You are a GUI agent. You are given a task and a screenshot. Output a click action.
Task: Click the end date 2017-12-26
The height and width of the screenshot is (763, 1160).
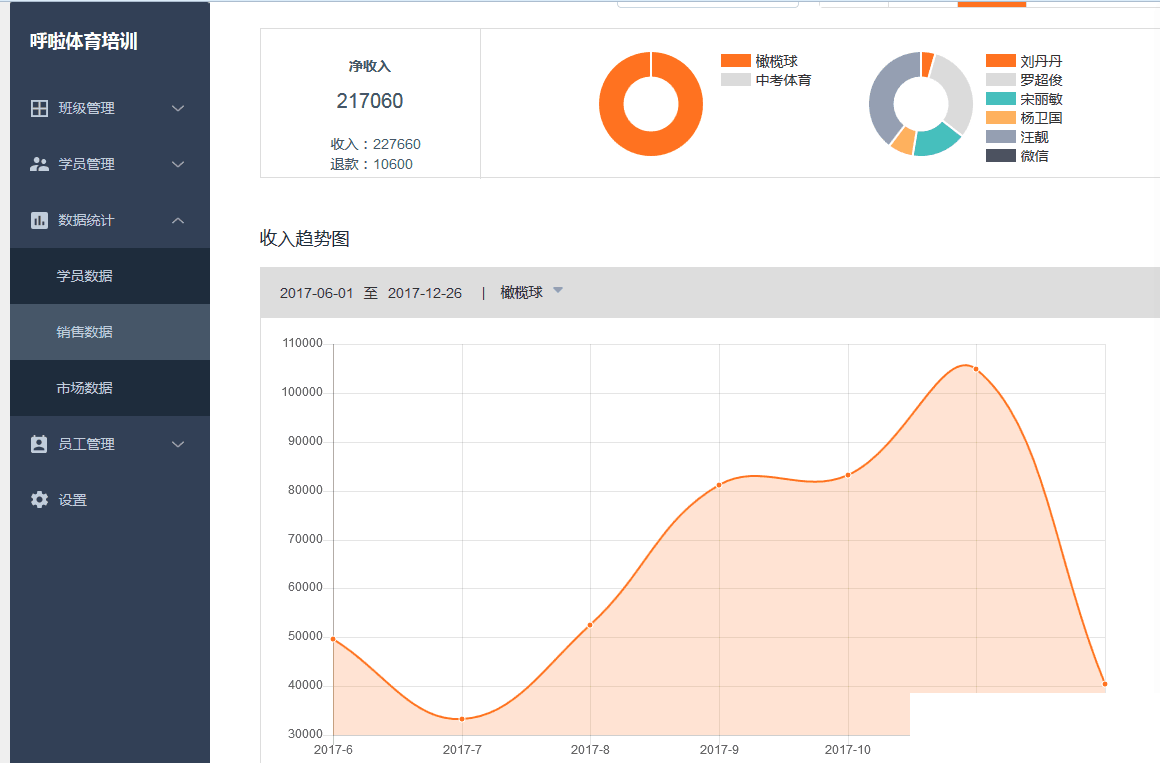424,293
